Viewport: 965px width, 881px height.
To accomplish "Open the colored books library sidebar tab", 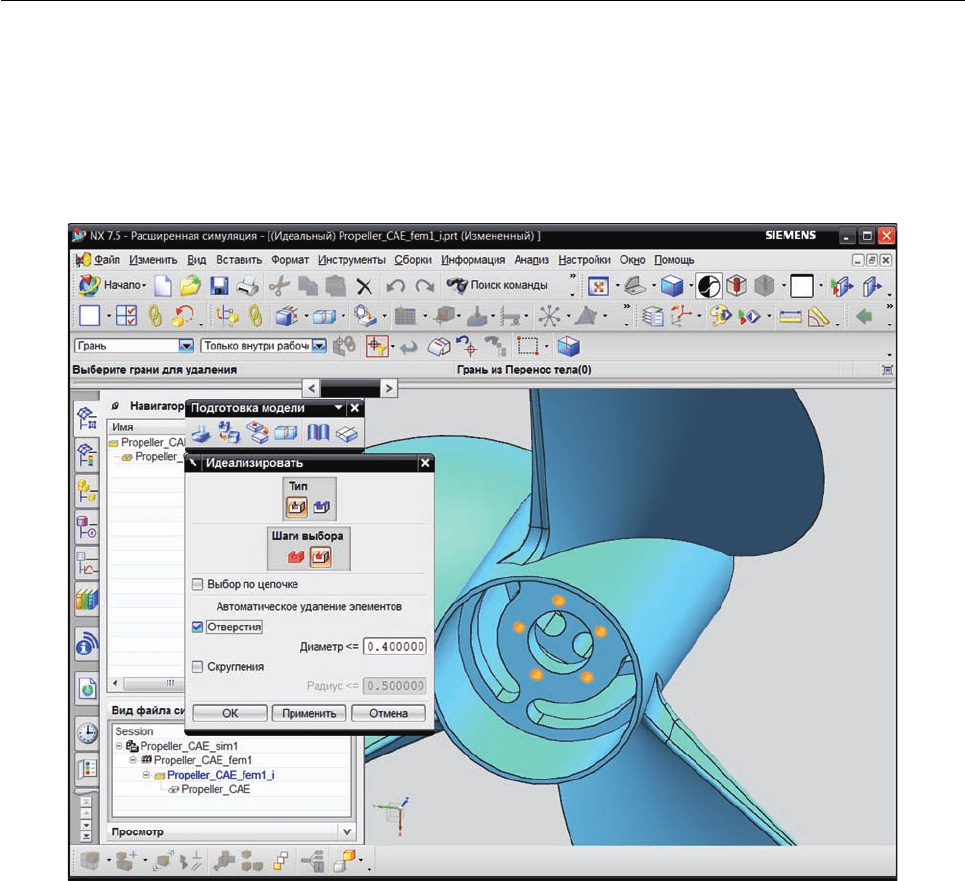I will click(x=87, y=599).
